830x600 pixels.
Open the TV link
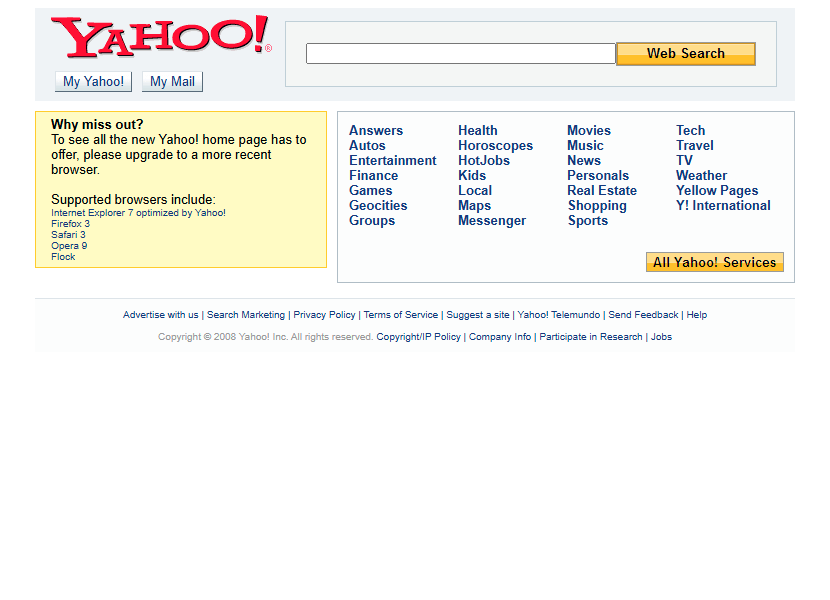[684, 160]
